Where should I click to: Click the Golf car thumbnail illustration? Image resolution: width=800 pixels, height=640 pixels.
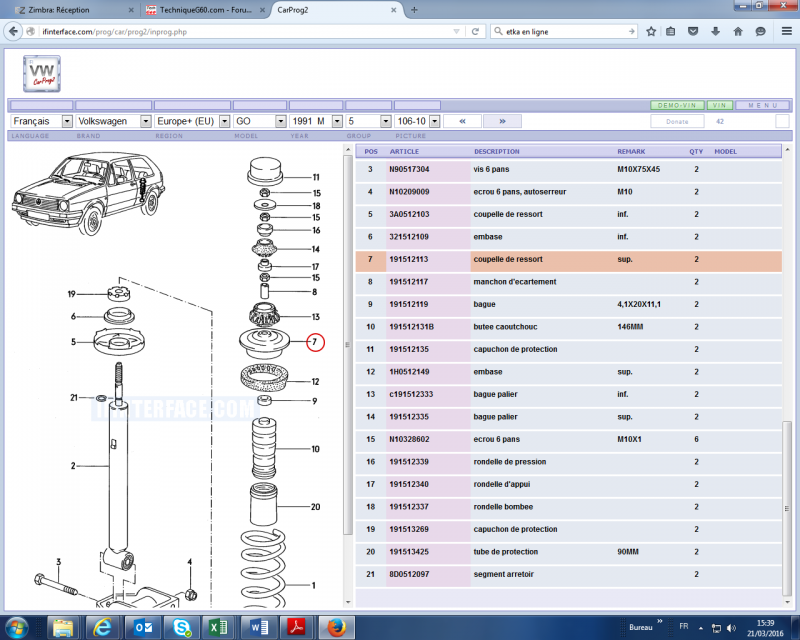pos(88,193)
